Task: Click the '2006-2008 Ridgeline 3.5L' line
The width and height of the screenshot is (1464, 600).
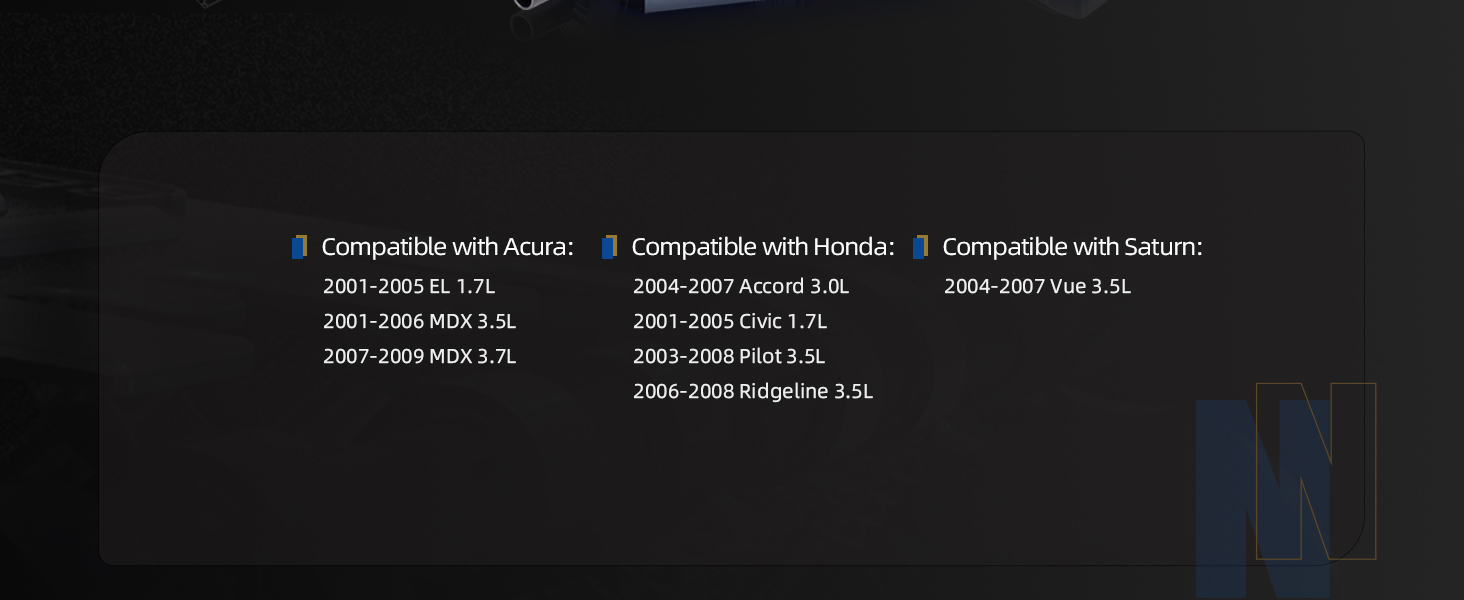Action: [753, 392]
